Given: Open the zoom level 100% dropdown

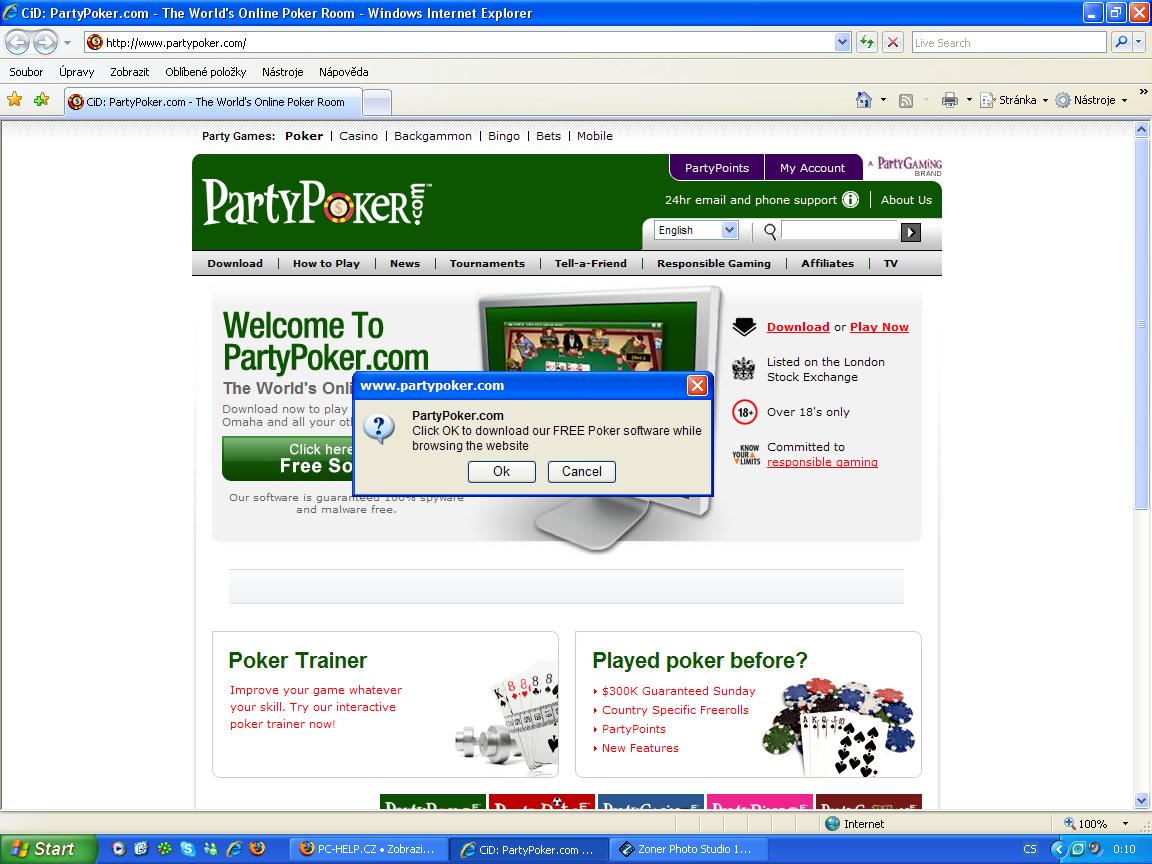Looking at the screenshot, I should tap(1125, 824).
